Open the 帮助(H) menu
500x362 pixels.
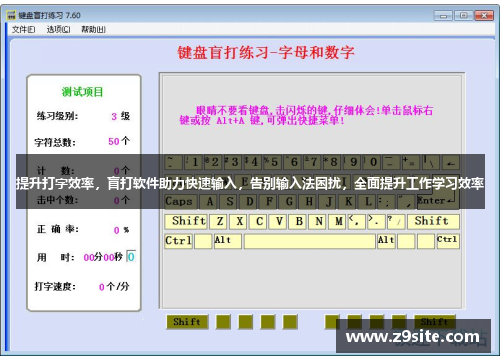click(93, 30)
